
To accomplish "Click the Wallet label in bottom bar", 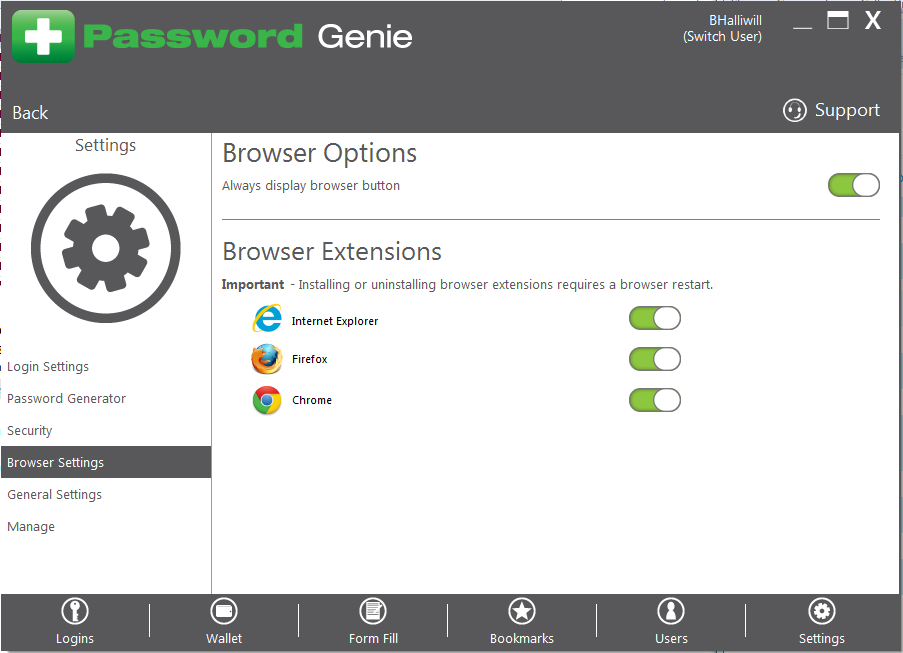I will (224, 639).
